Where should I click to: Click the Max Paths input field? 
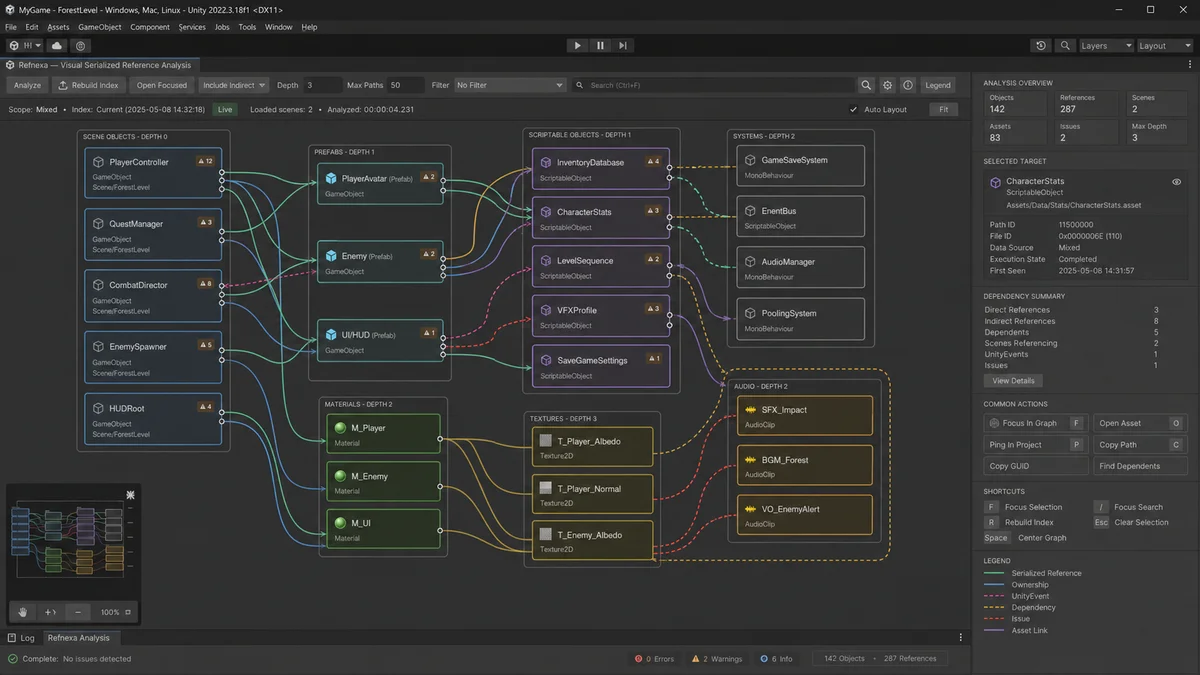pyautogui.click(x=406, y=85)
